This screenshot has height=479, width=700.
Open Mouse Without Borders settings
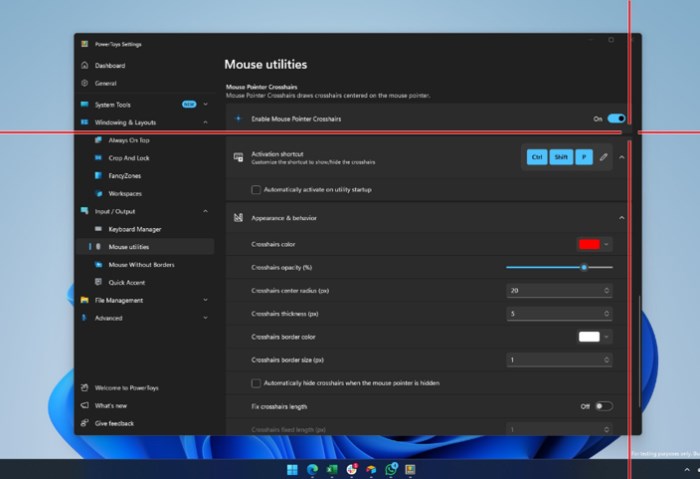[142, 265]
